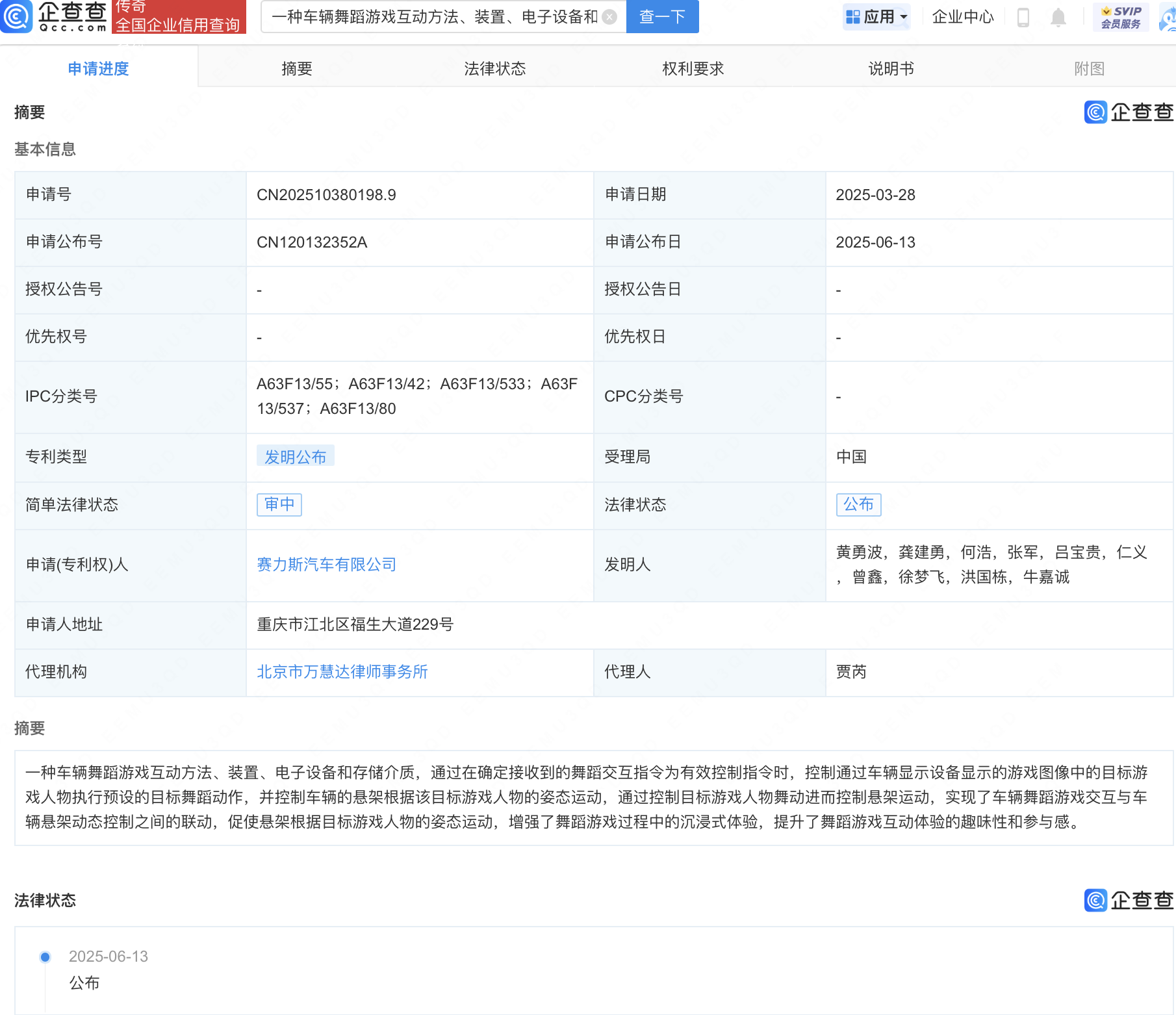The width and height of the screenshot is (1176, 1015).
Task: Click the 查一下 search button
Action: pos(662,16)
